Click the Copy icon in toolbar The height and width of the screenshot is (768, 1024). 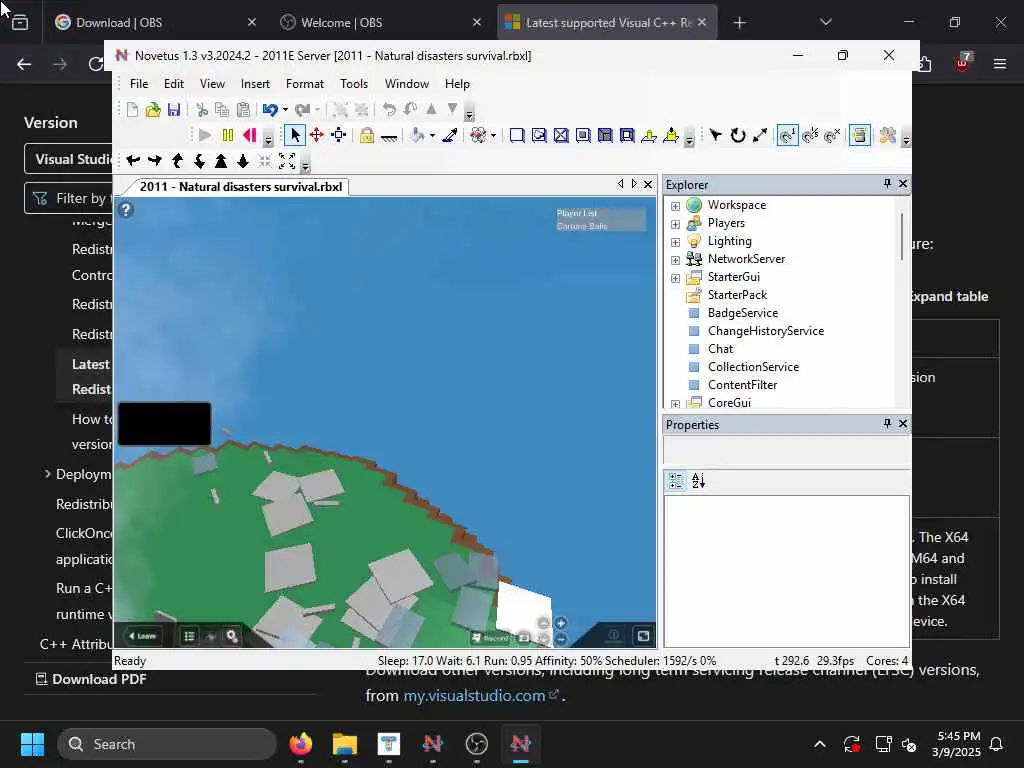point(222,110)
